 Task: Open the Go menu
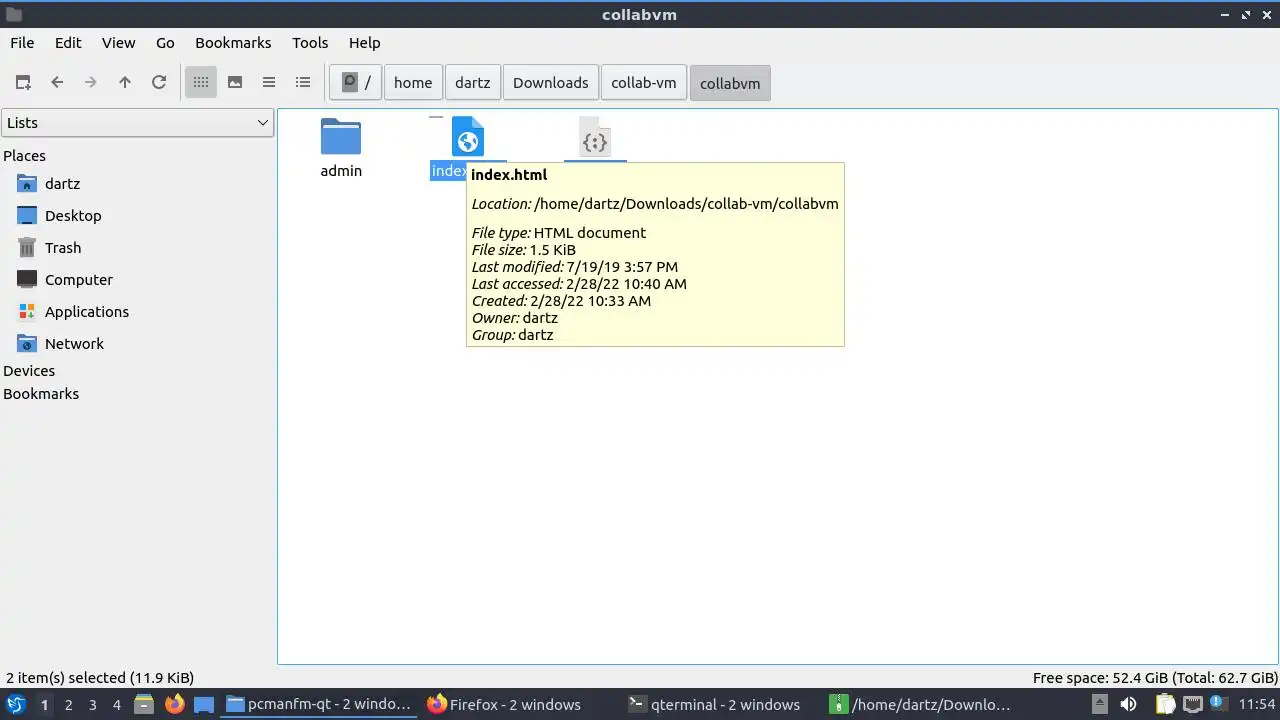point(165,43)
